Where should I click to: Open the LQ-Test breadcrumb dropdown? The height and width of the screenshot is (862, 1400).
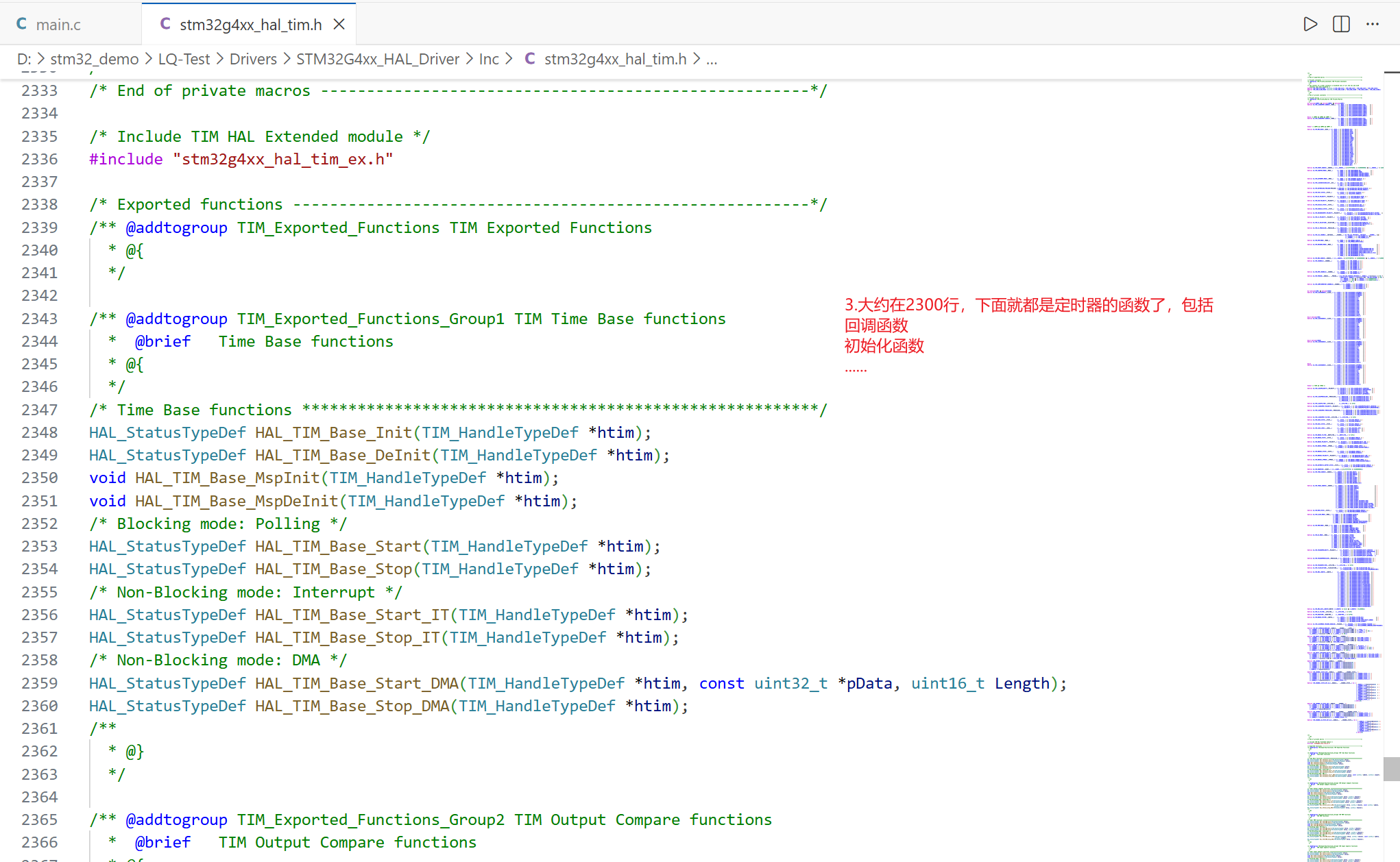point(184,59)
